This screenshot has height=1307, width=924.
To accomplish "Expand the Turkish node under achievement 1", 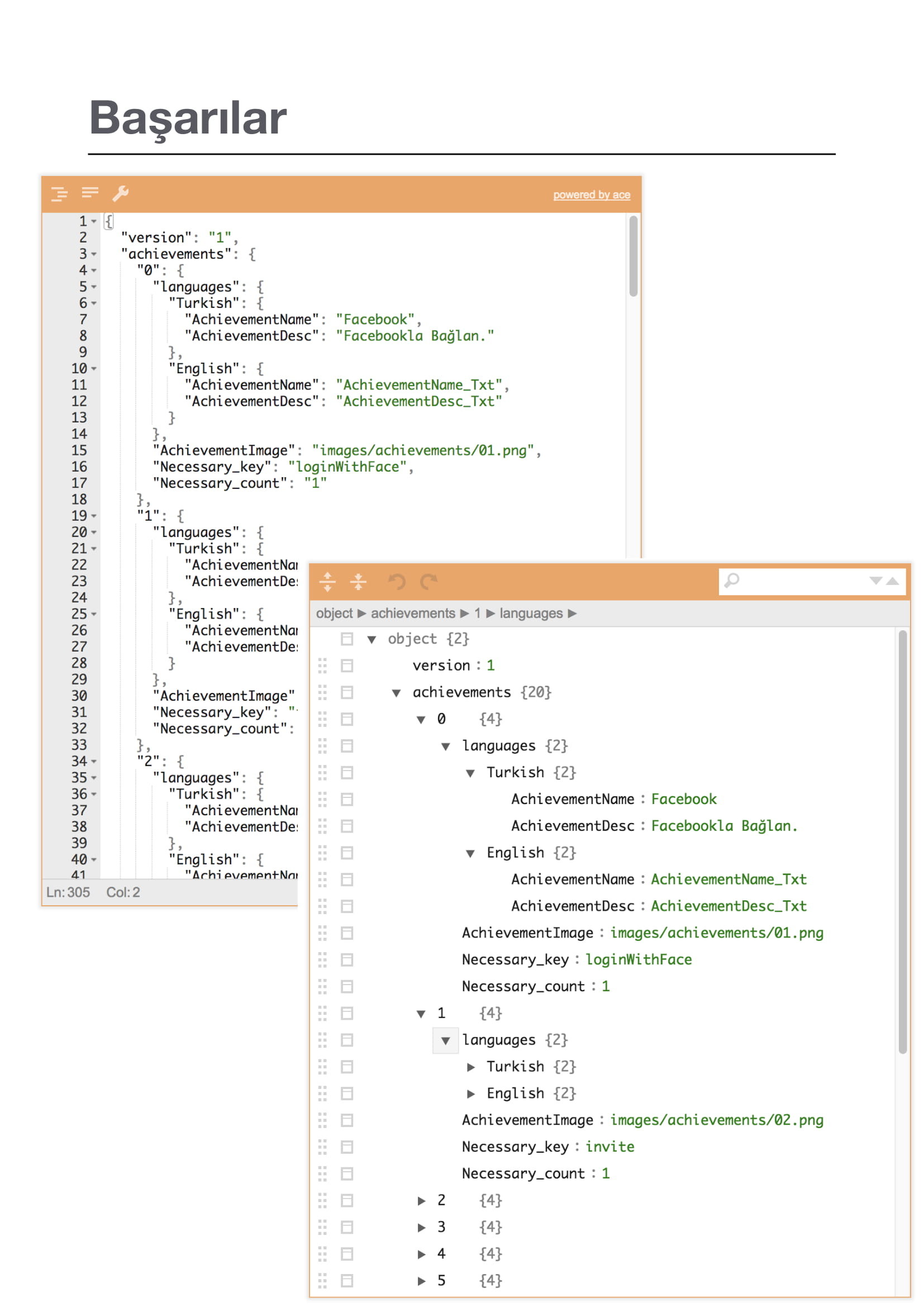I will pos(471,1067).
